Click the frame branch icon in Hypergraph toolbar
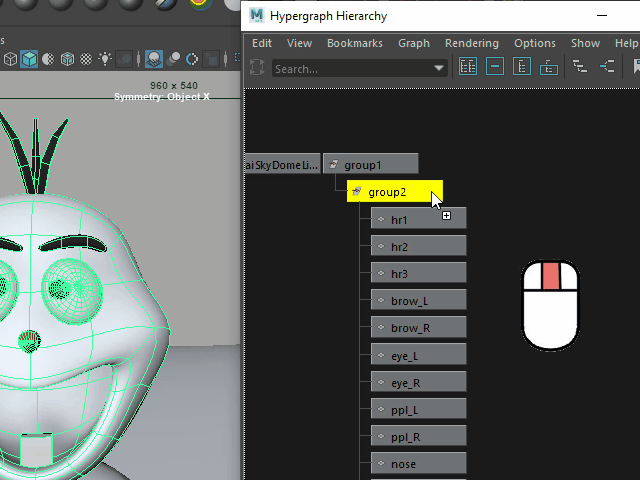The height and width of the screenshot is (480, 640). 549,68
